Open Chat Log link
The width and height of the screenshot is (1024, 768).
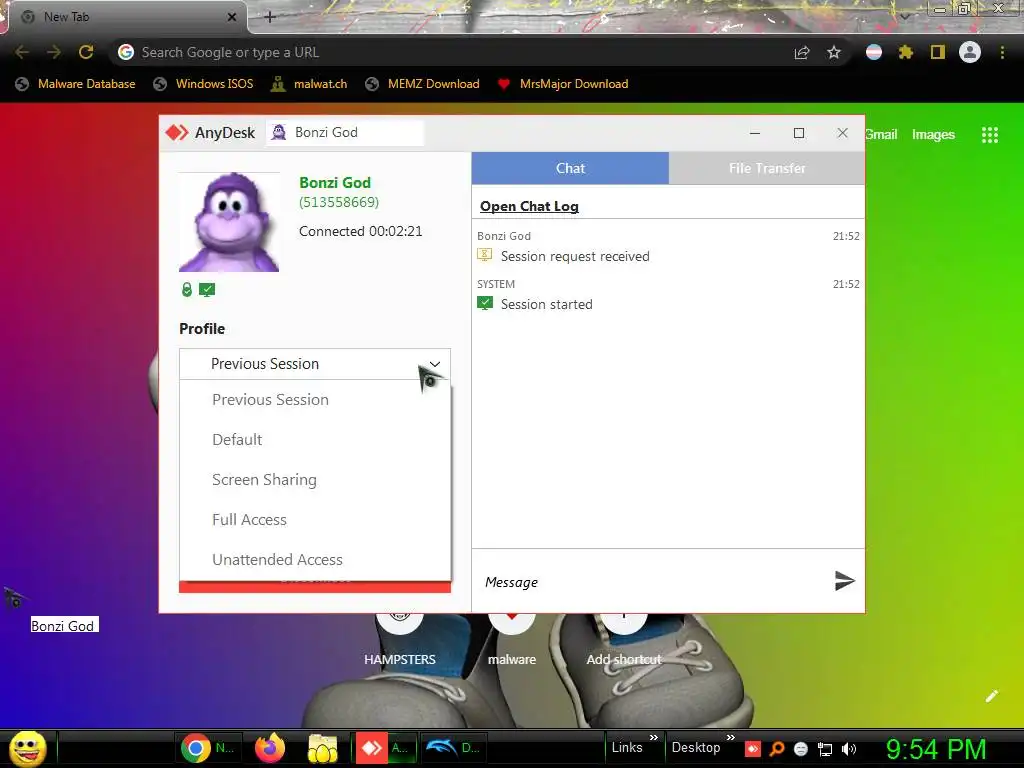pyautogui.click(x=529, y=206)
